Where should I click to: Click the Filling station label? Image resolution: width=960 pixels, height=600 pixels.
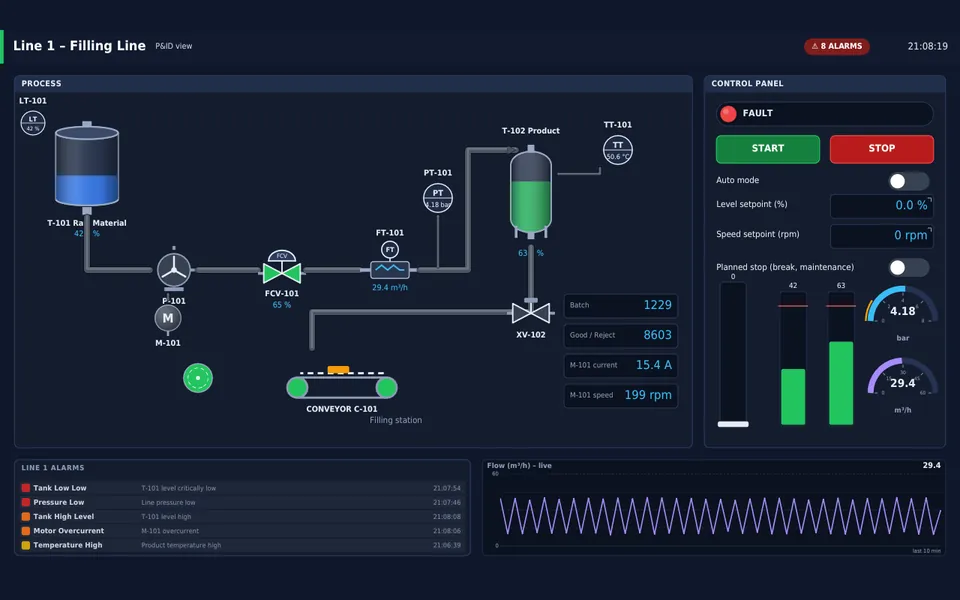pyautogui.click(x=396, y=420)
